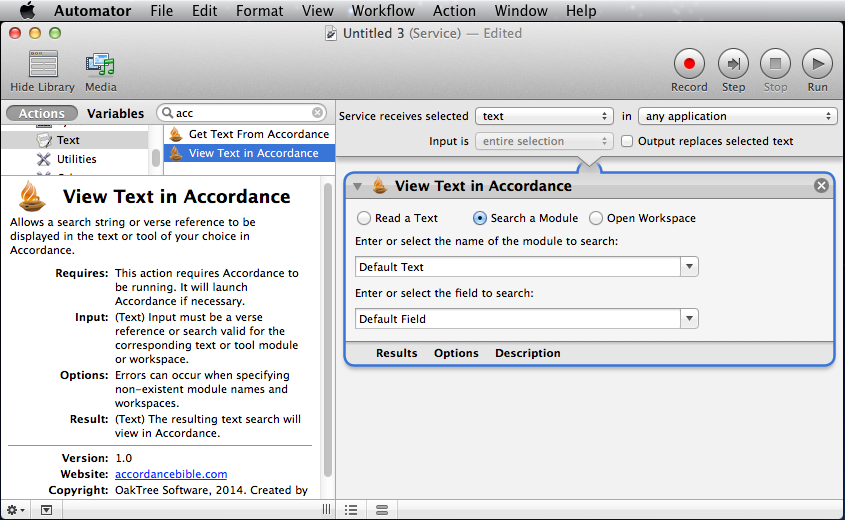Click the Stop button
The width and height of the screenshot is (845, 520).
tap(775, 64)
